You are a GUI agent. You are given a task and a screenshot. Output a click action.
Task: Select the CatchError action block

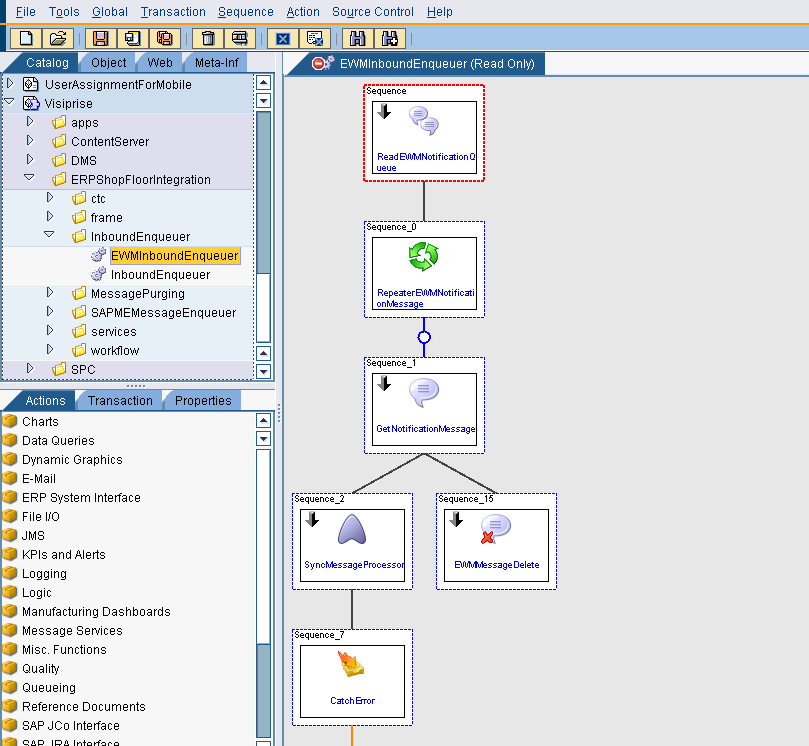[x=353, y=681]
